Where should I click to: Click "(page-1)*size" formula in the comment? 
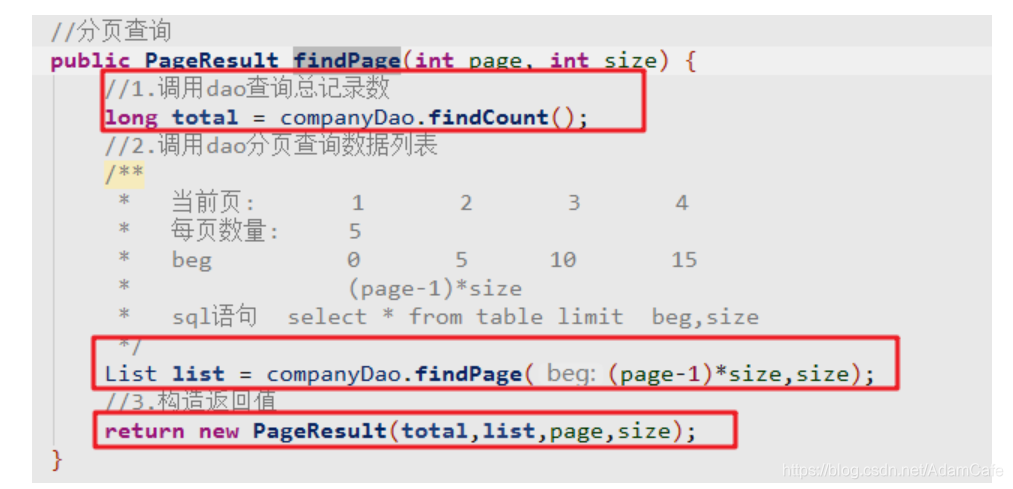click(x=435, y=288)
